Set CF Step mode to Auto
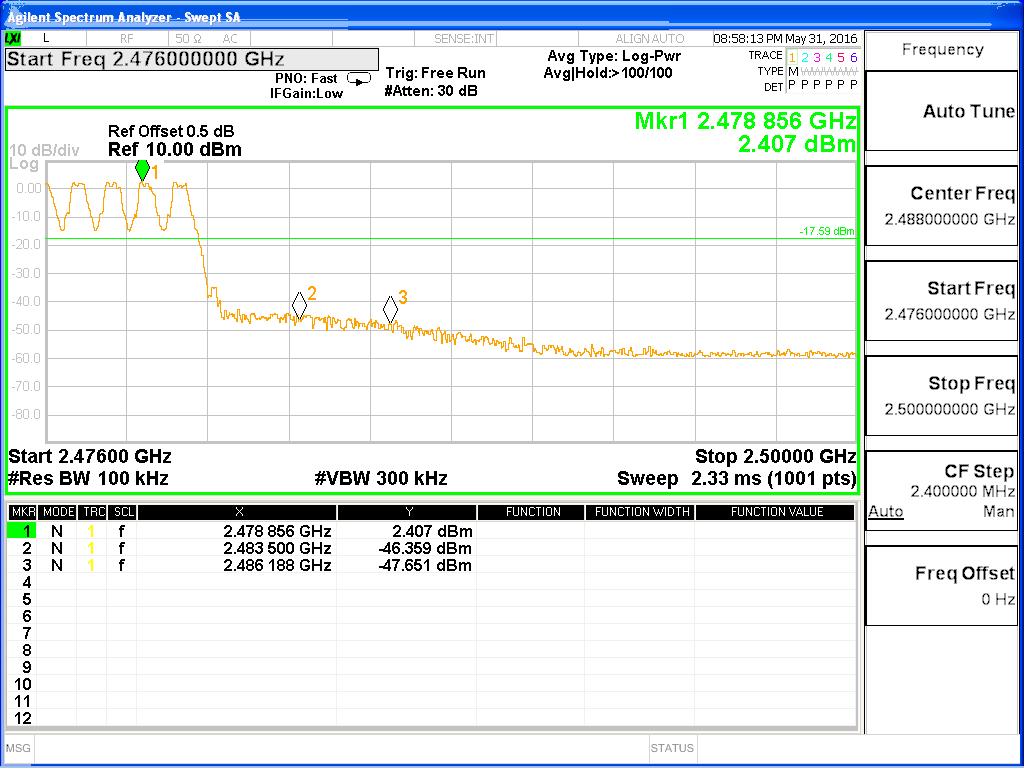This screenshot has width=1024, height=768. [x=885, y=512]
